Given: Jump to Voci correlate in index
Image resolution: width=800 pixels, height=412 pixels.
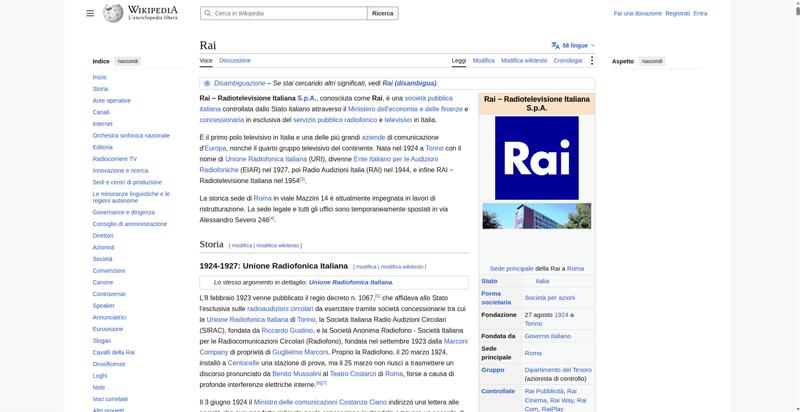Looking at the screenshot, I should tap(110, 399).
